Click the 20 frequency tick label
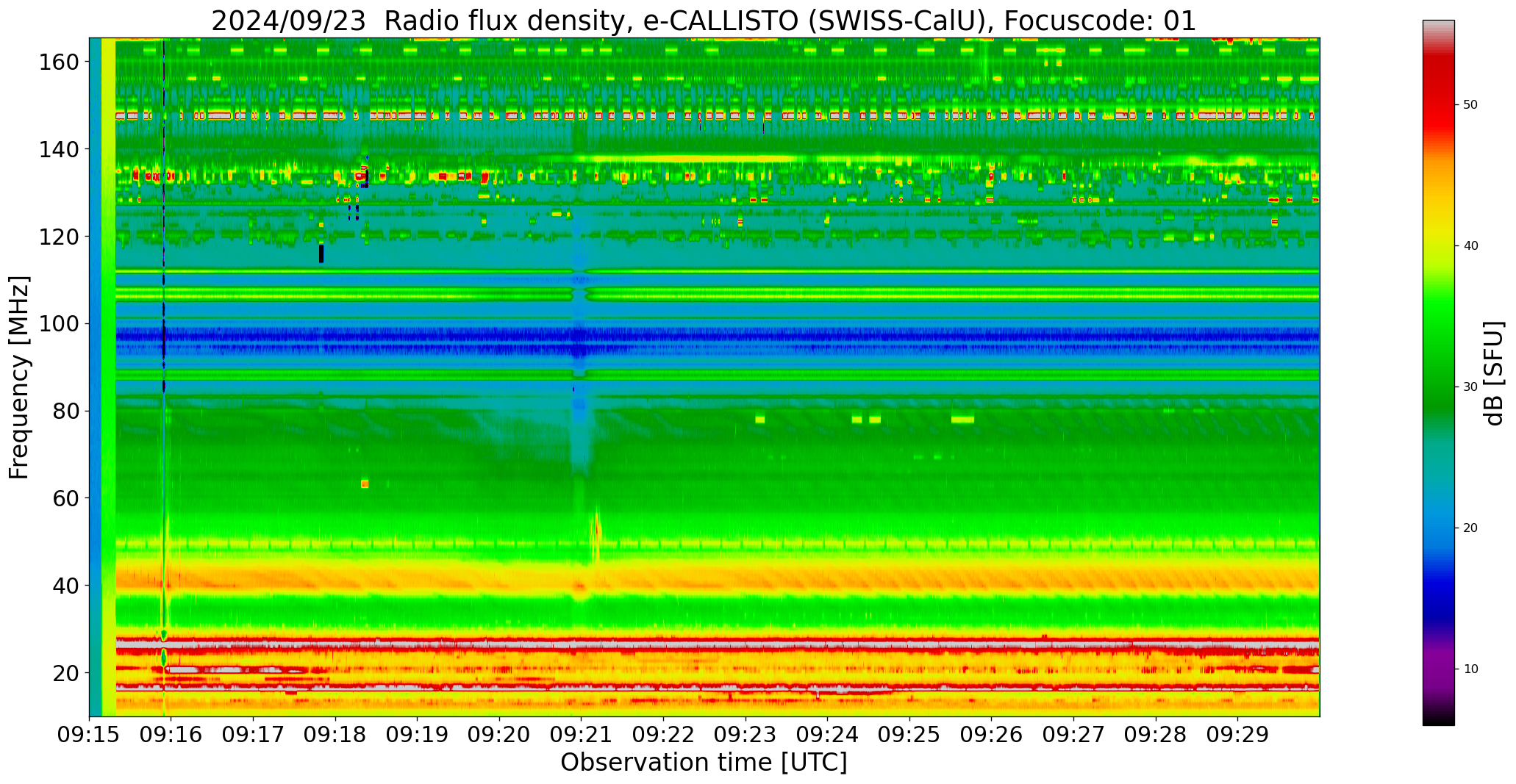 66,672
